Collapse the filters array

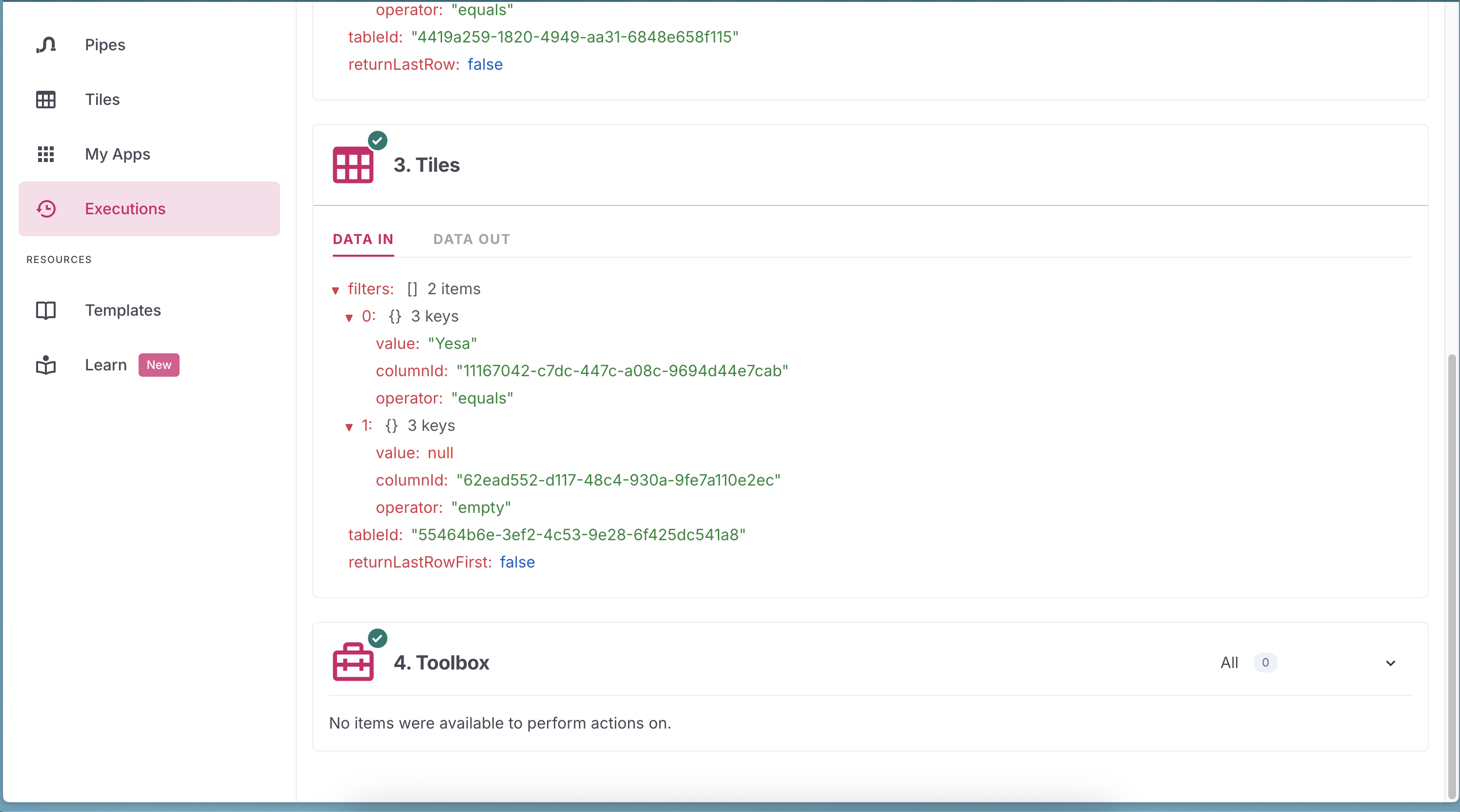click(x=336, y=291)
